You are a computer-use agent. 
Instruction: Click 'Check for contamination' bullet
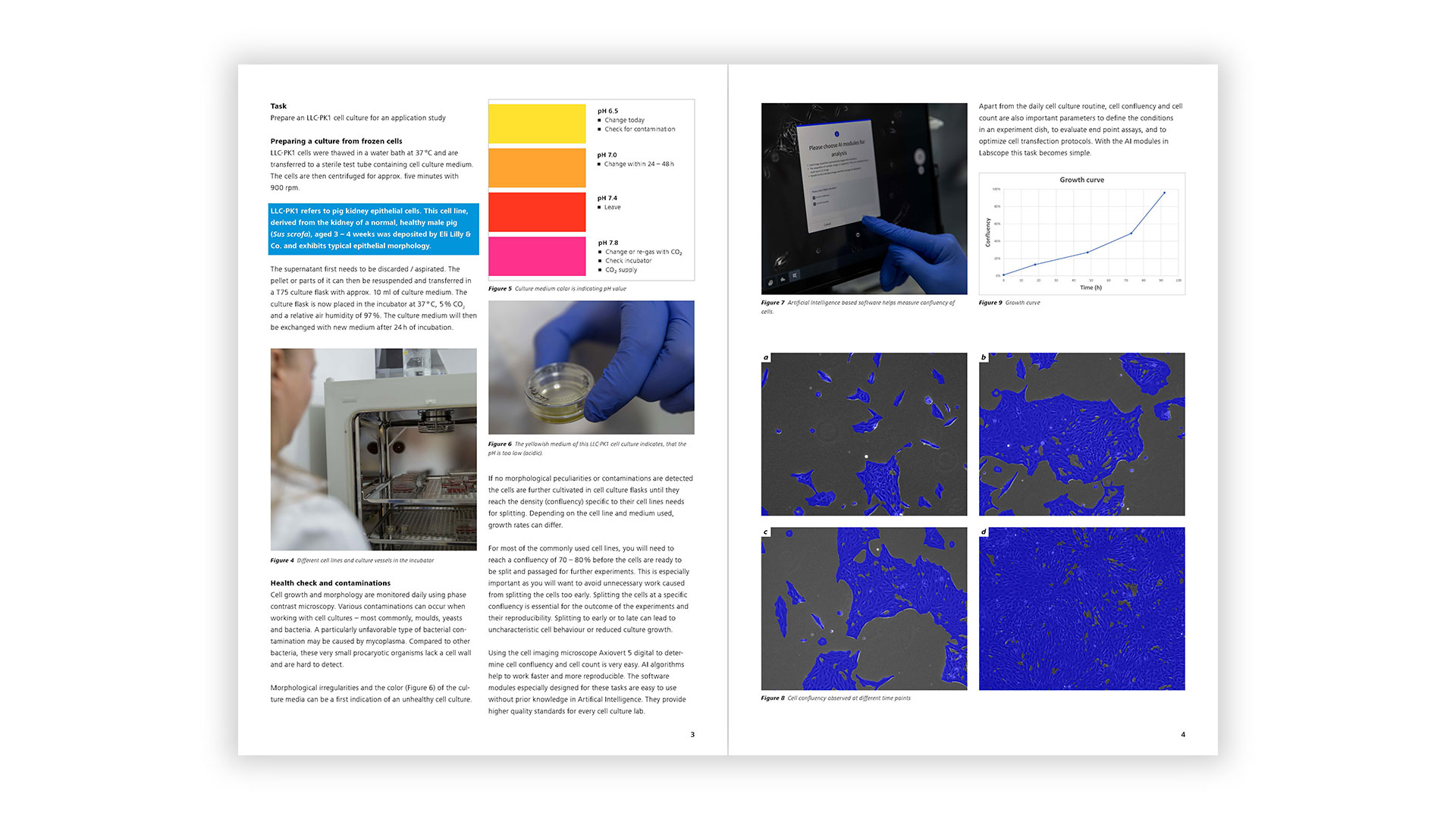coord(637,129)
